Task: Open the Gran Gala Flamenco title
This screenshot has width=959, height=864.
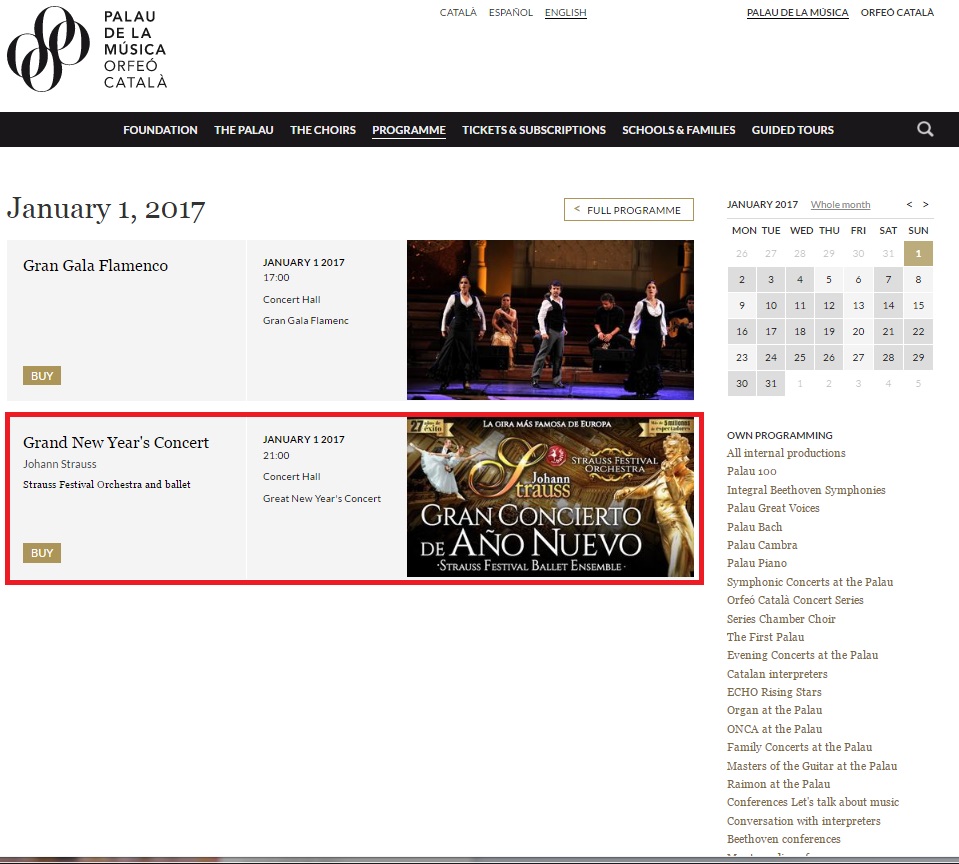Action: pyautogui.click(x=95, y=265)
